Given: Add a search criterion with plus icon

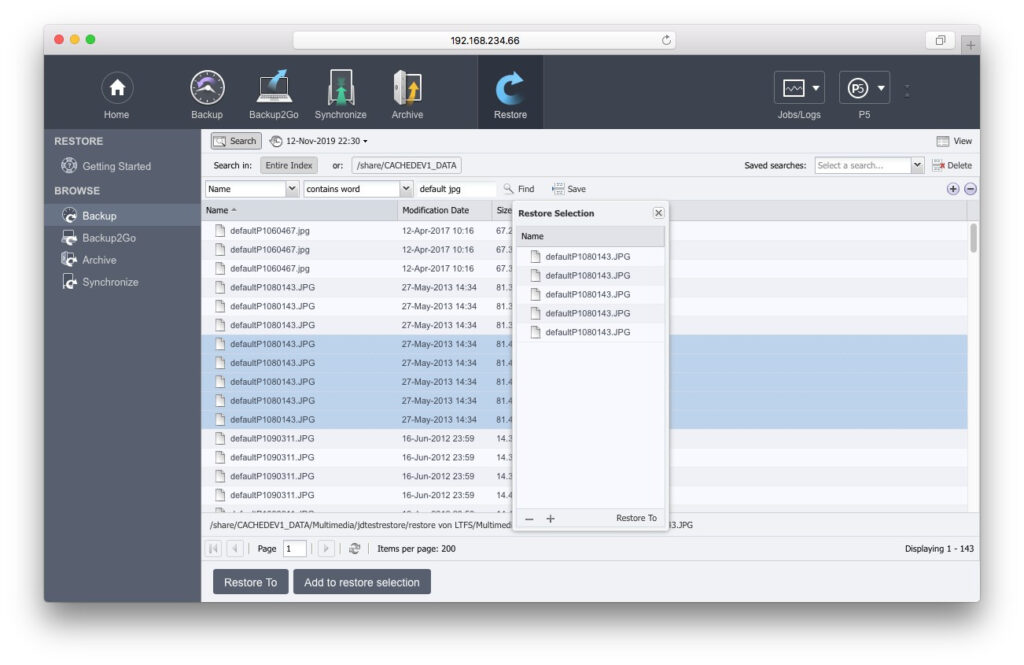Looking at the screenshot, I should point(952,189).
